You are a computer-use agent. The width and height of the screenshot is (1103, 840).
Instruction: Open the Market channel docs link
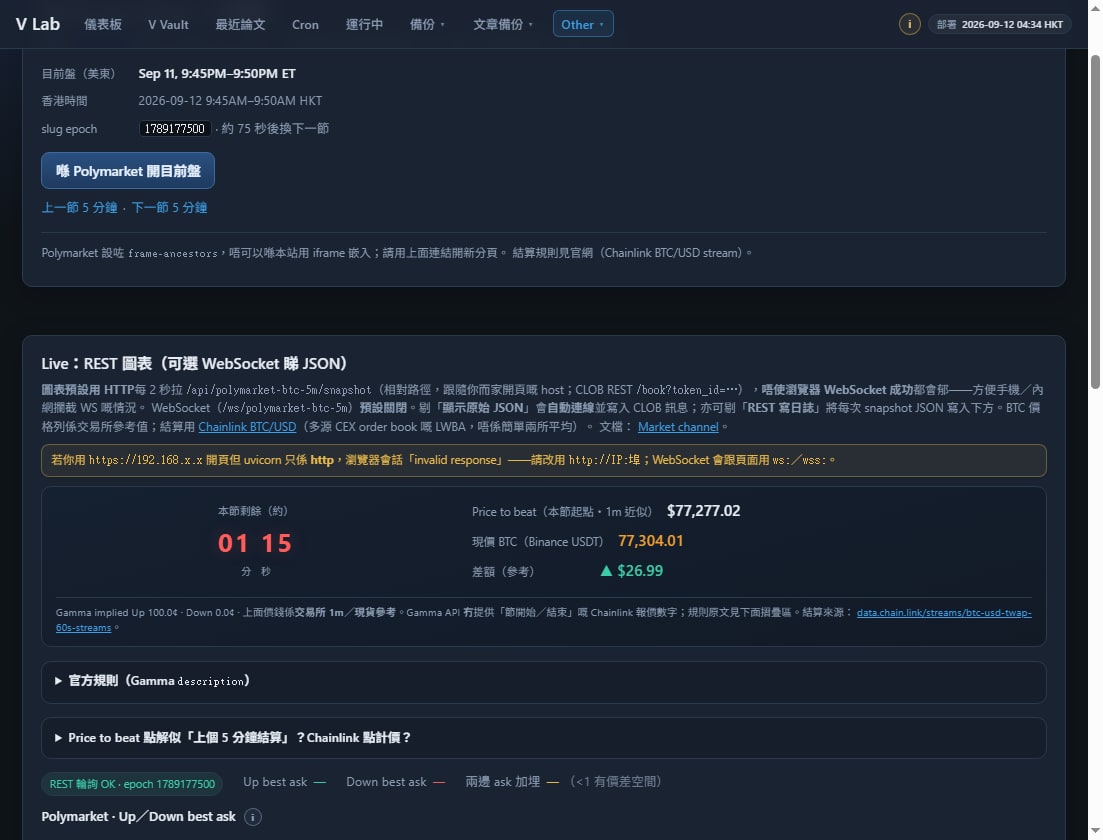[678, 426]
